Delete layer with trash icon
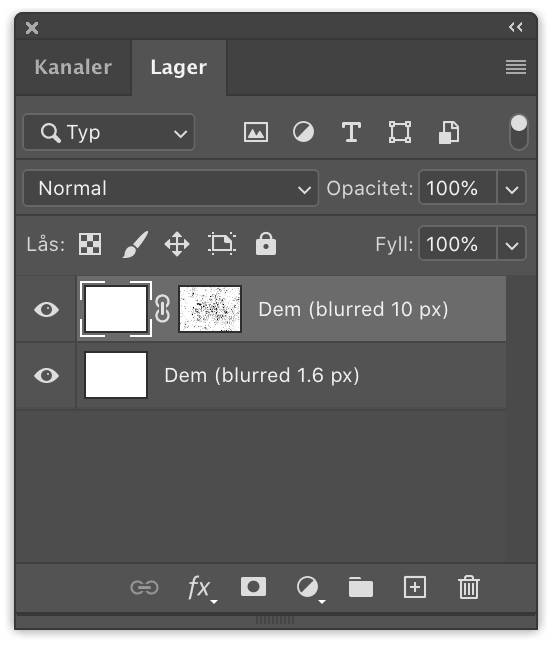Screen dimensions: 556x646 click(x=469, y=587)
